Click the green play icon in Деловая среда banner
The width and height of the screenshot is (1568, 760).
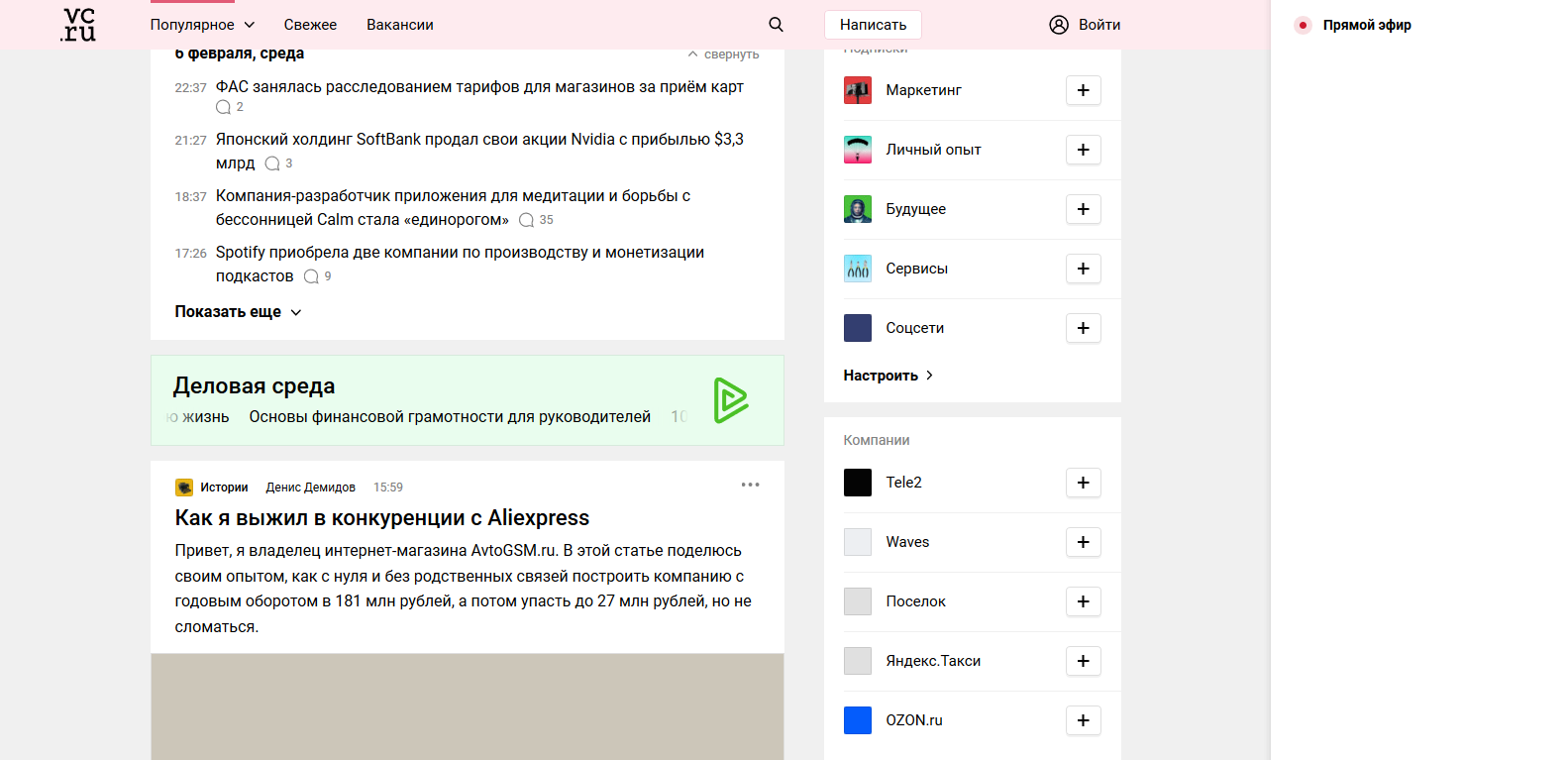click(731, 400)
